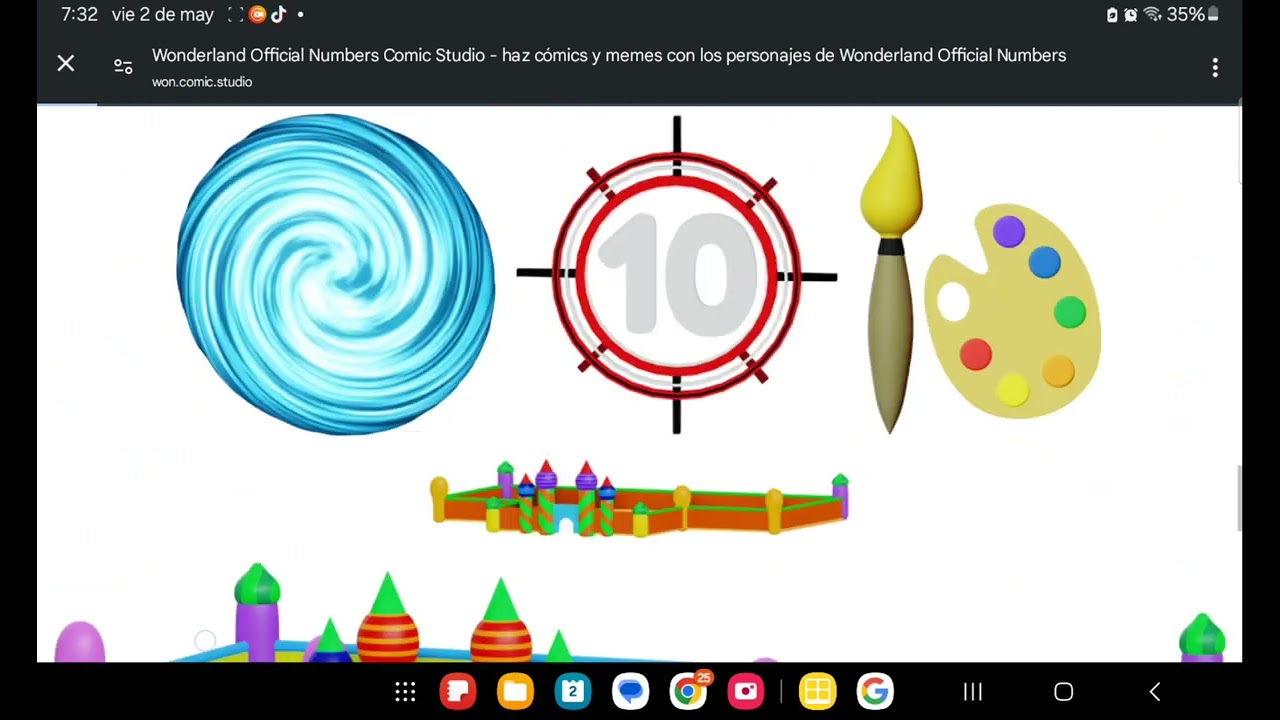Click the purple paint dot on palette

1009,232
